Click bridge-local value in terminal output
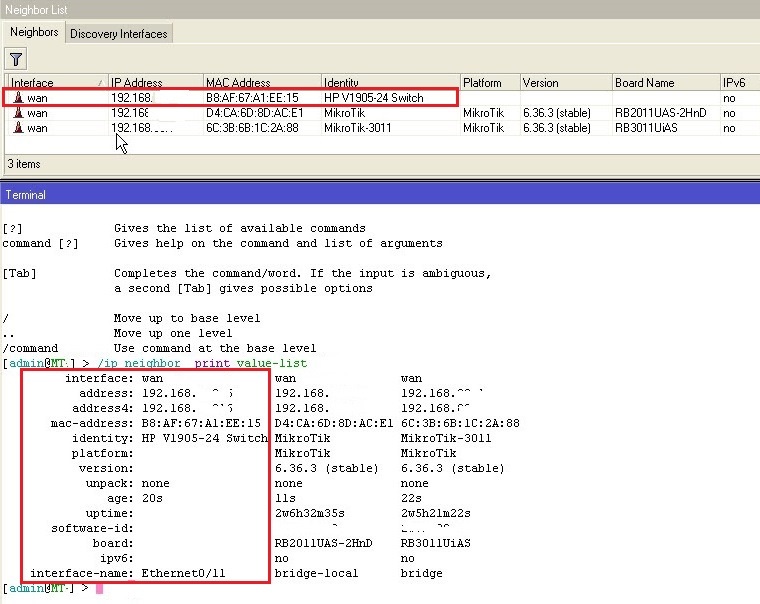Screen dimensions: 760x604 316,573
